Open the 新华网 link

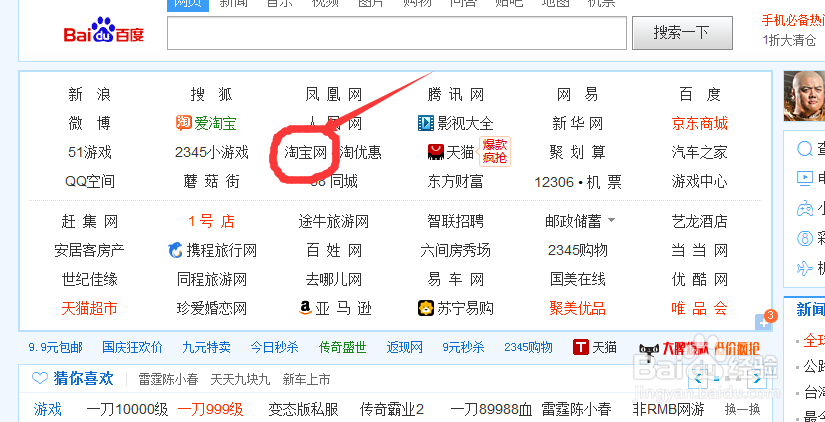pyautogui.click(x=578, y=124)
